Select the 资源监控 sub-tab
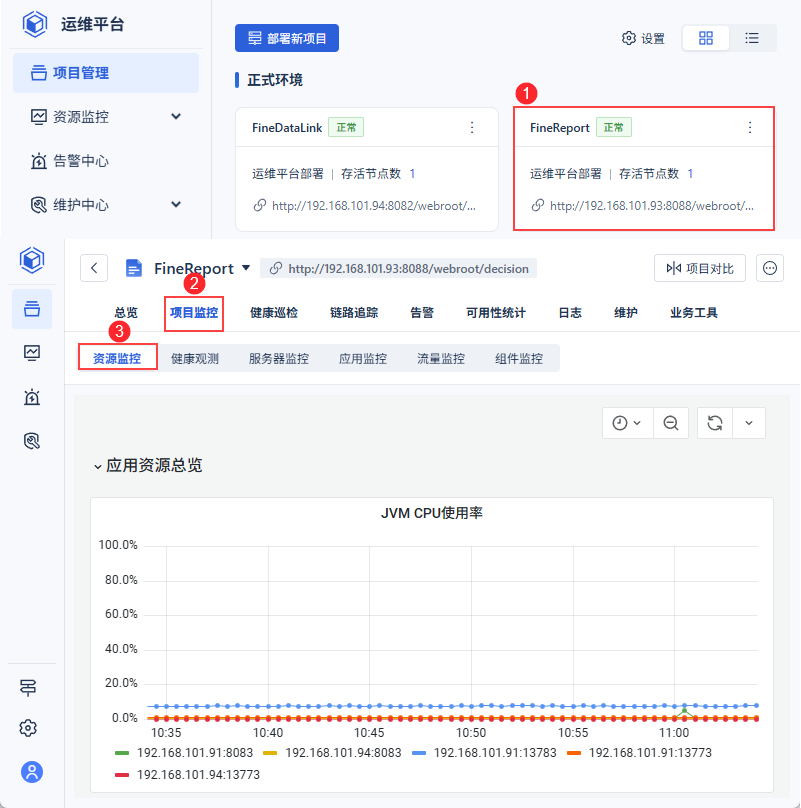This screenshot has width=801, height=808. tap(117, 359)
